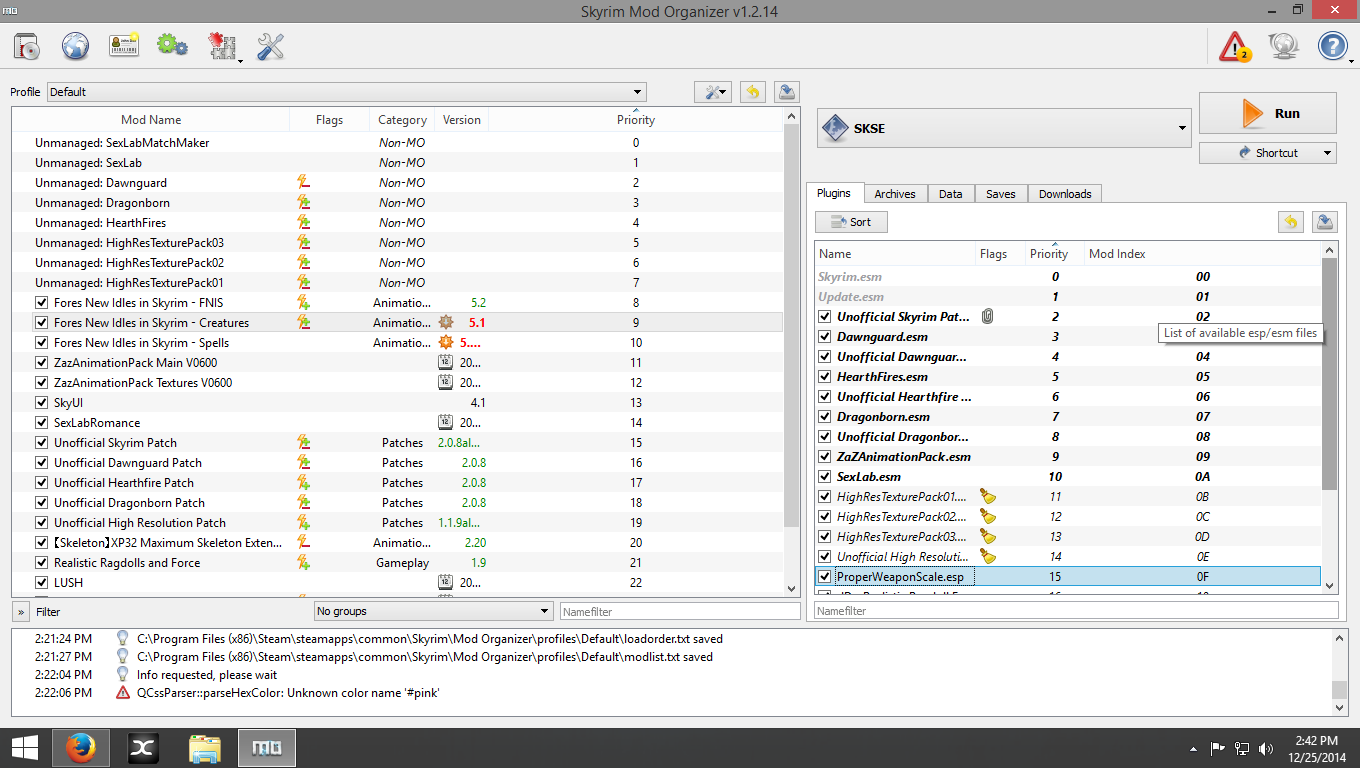Open the wrench options dropdown beside Profile
This screenshot has width=1360, height=768.
click(713, 92)
